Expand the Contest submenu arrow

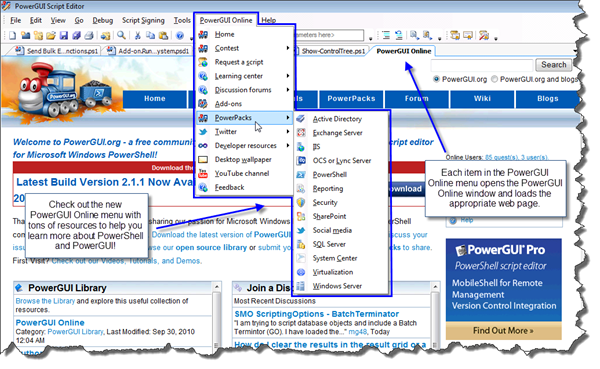[288, 48]
